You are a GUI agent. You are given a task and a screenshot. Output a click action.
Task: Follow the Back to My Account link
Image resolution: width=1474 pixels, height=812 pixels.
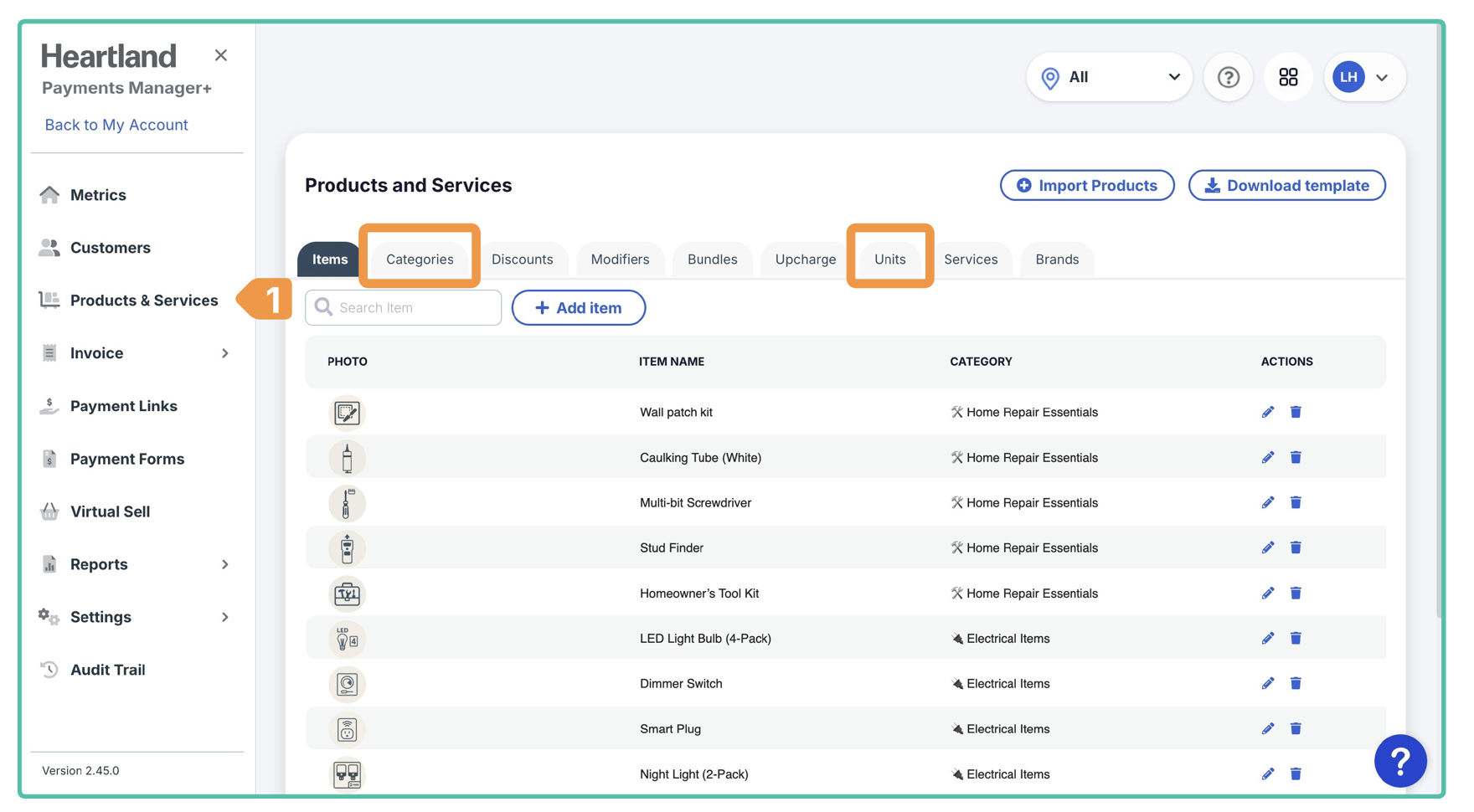click(x=116, y=125)
